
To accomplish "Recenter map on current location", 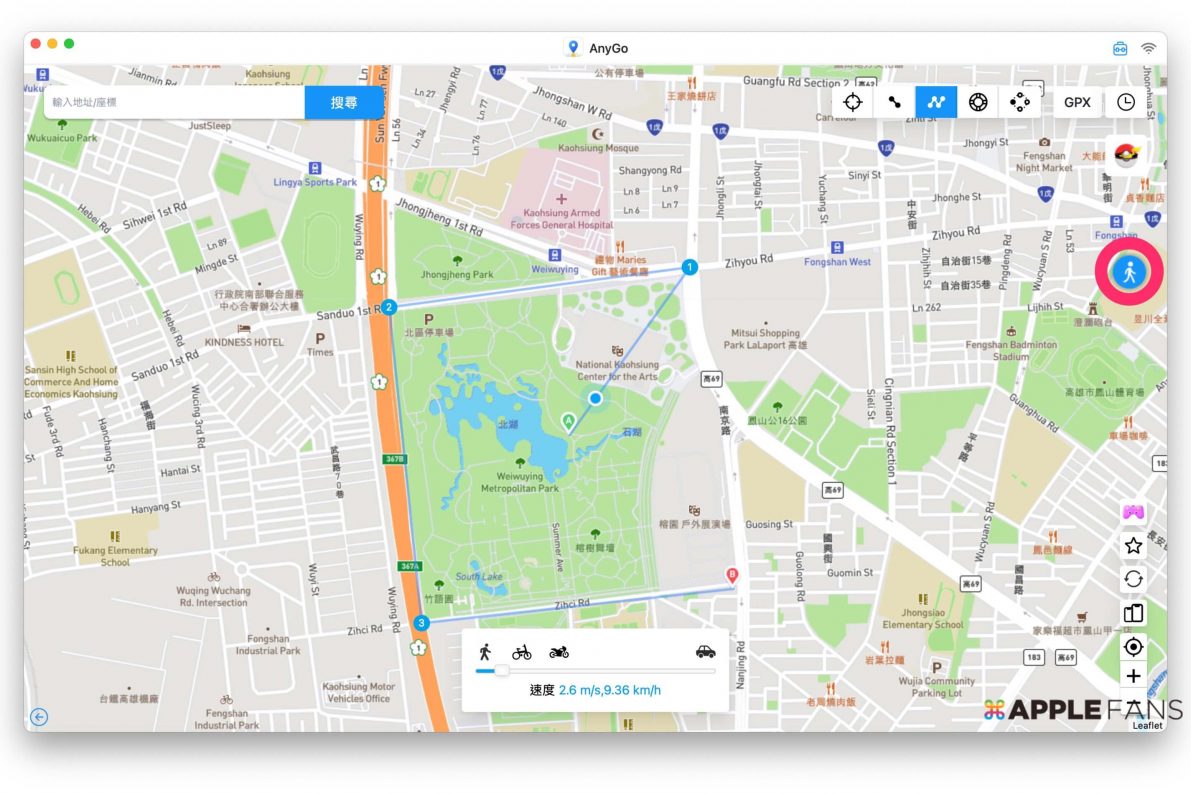I will (x=1133, y=647).
